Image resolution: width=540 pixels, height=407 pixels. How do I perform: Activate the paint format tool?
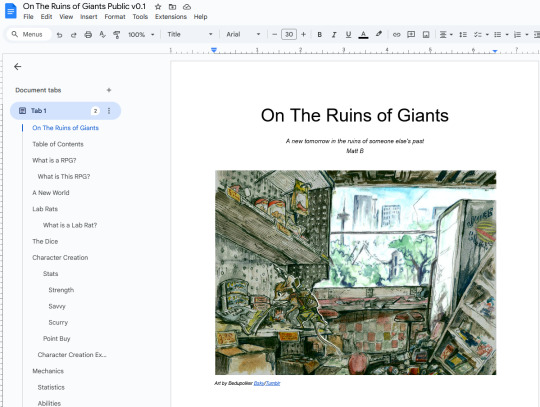coord(117,34)
